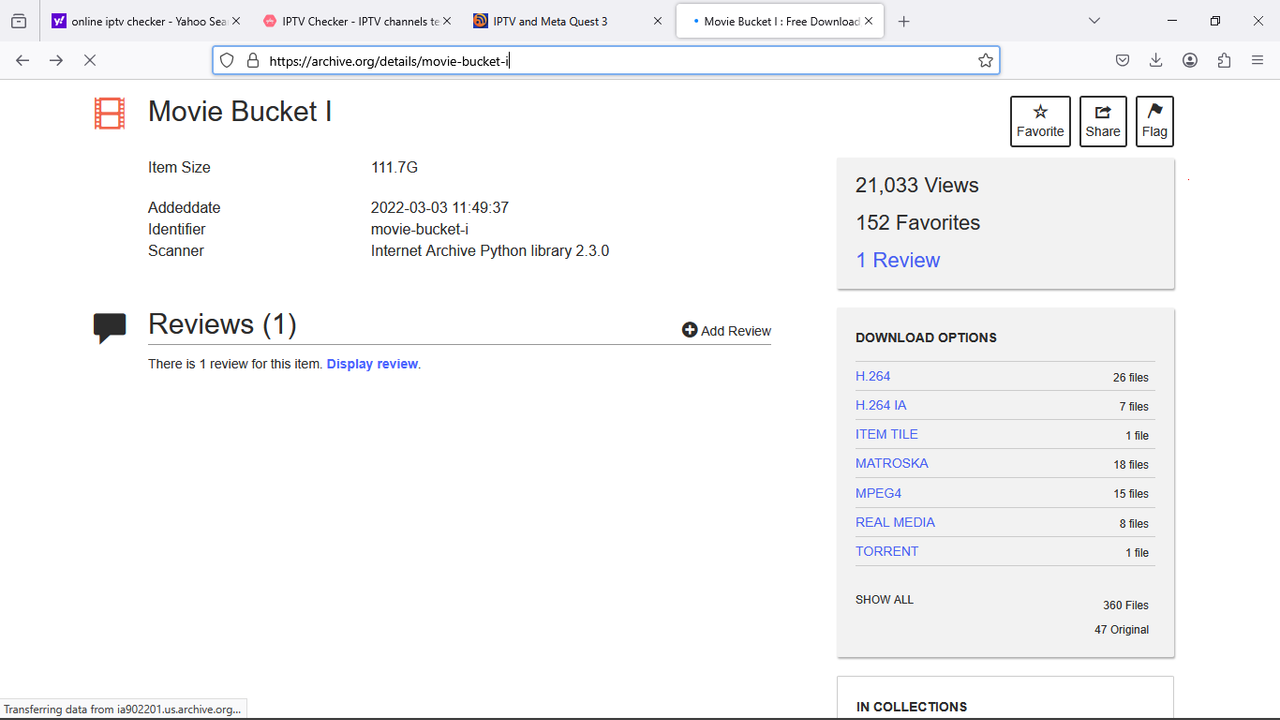Open the Firefox application menu
Screen dimensions: 1280x720
coord(1258,61)
